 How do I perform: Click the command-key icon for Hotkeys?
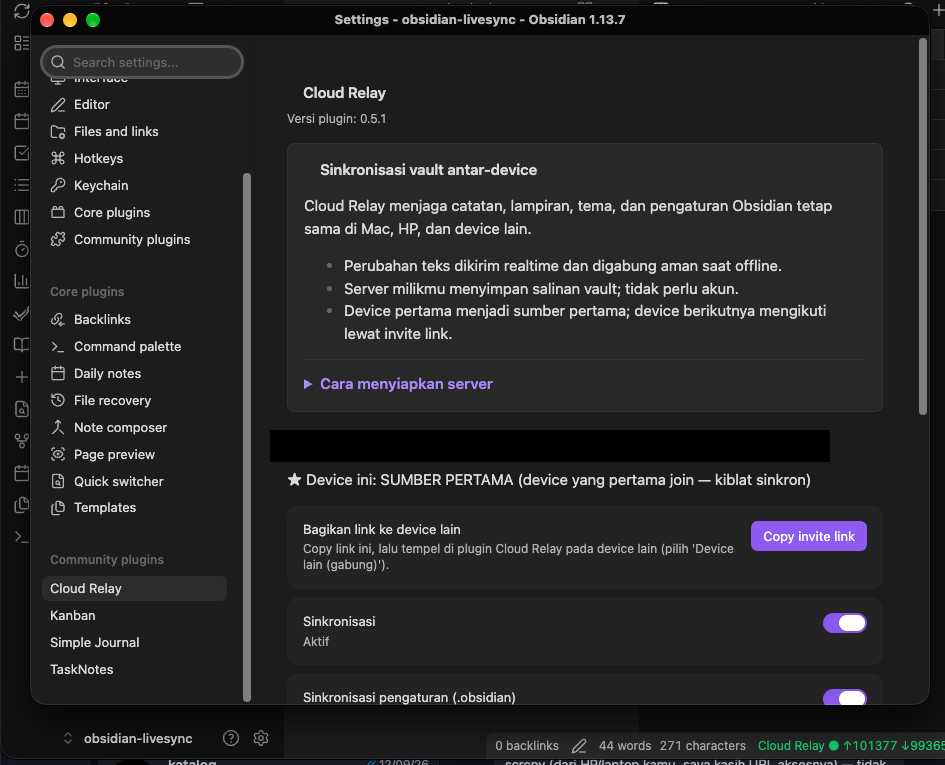(58, 158)
